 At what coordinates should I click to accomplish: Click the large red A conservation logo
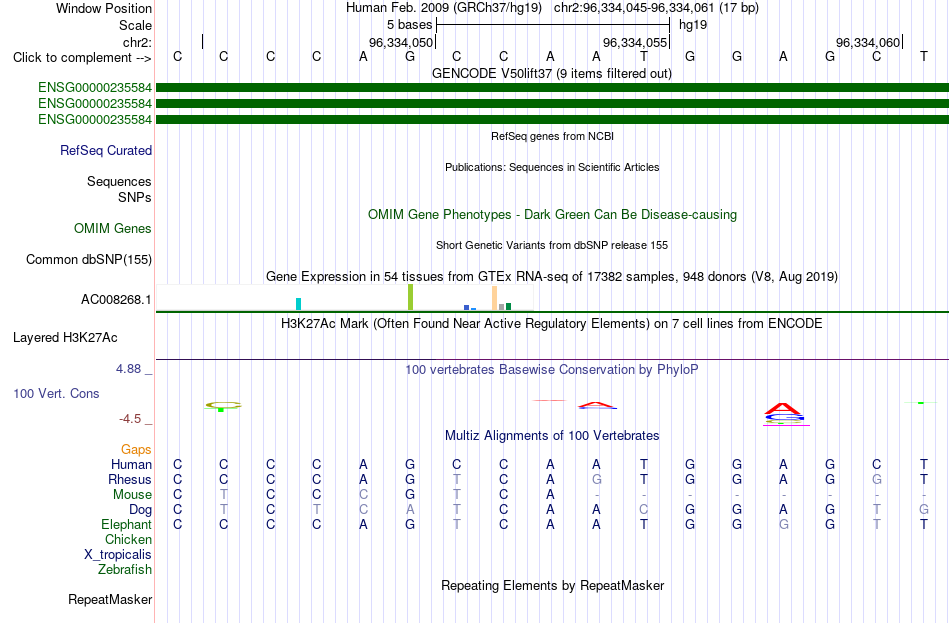coord(783,408)
